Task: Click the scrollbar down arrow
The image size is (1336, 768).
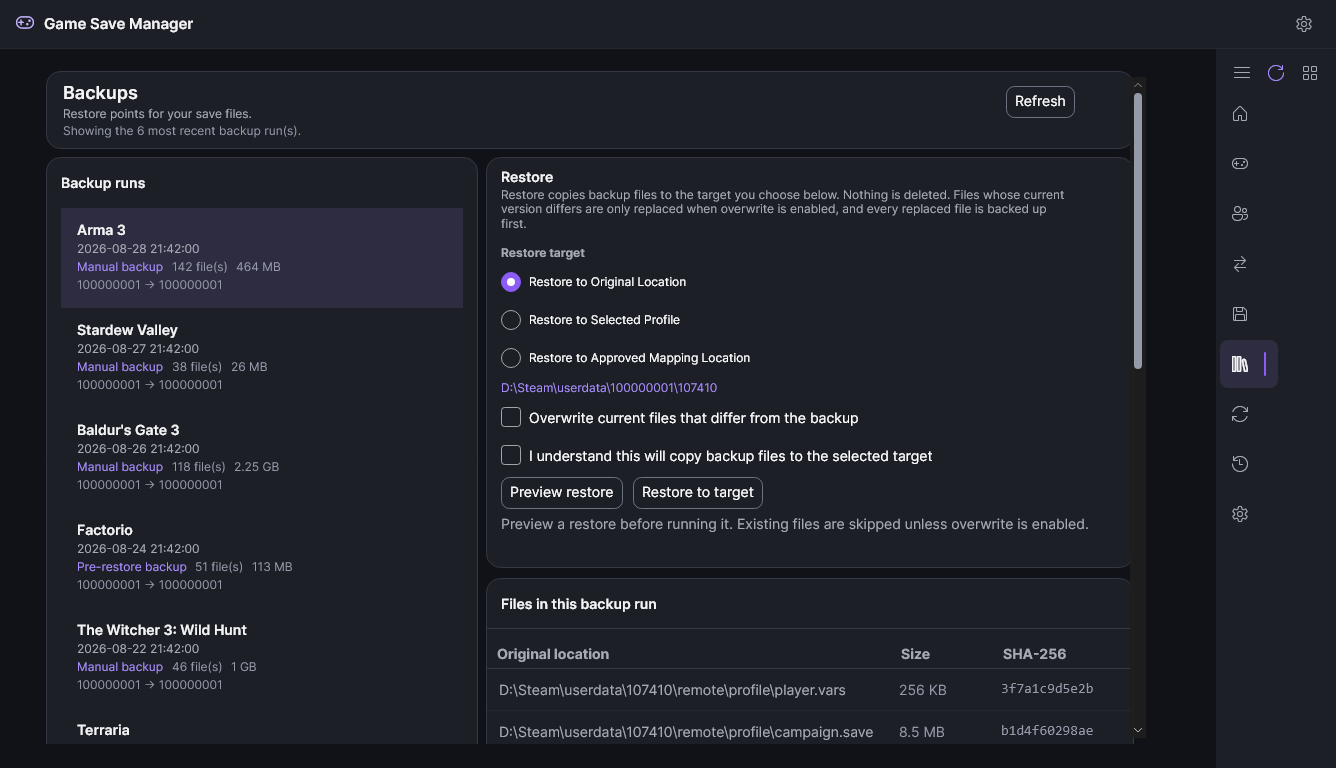Action: pos(1138,731)
